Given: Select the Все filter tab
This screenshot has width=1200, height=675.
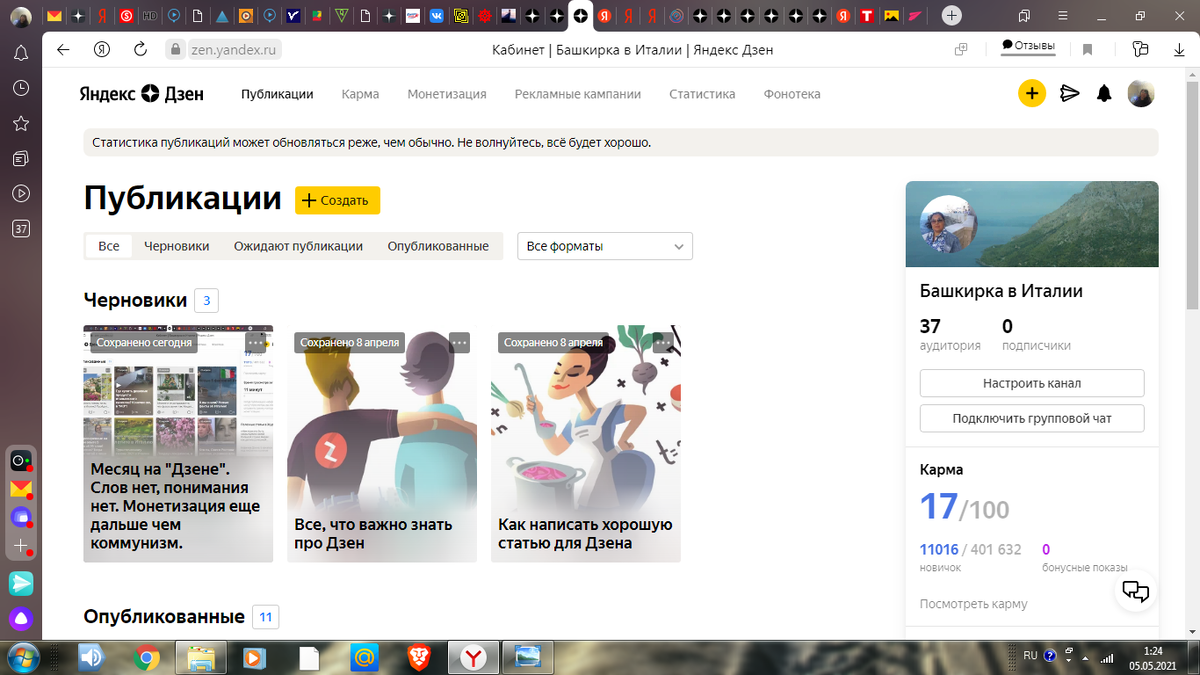Looking at the screenshot, I should click(109, 246).
